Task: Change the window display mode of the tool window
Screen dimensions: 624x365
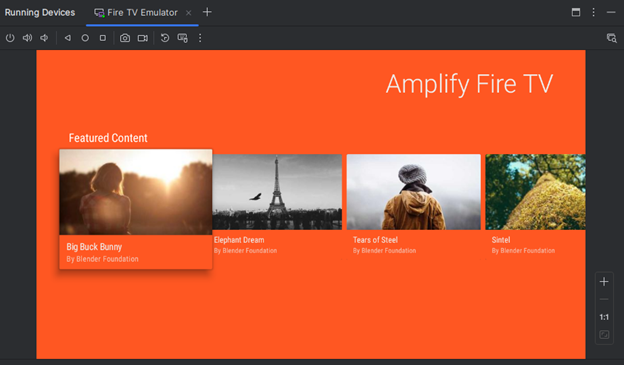Action: (576, 12)
